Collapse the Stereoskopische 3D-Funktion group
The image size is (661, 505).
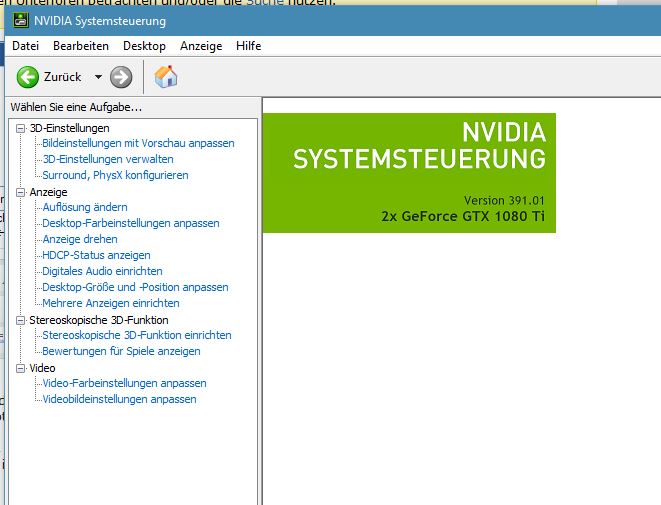pyautogui.click(x=20, y=320)
